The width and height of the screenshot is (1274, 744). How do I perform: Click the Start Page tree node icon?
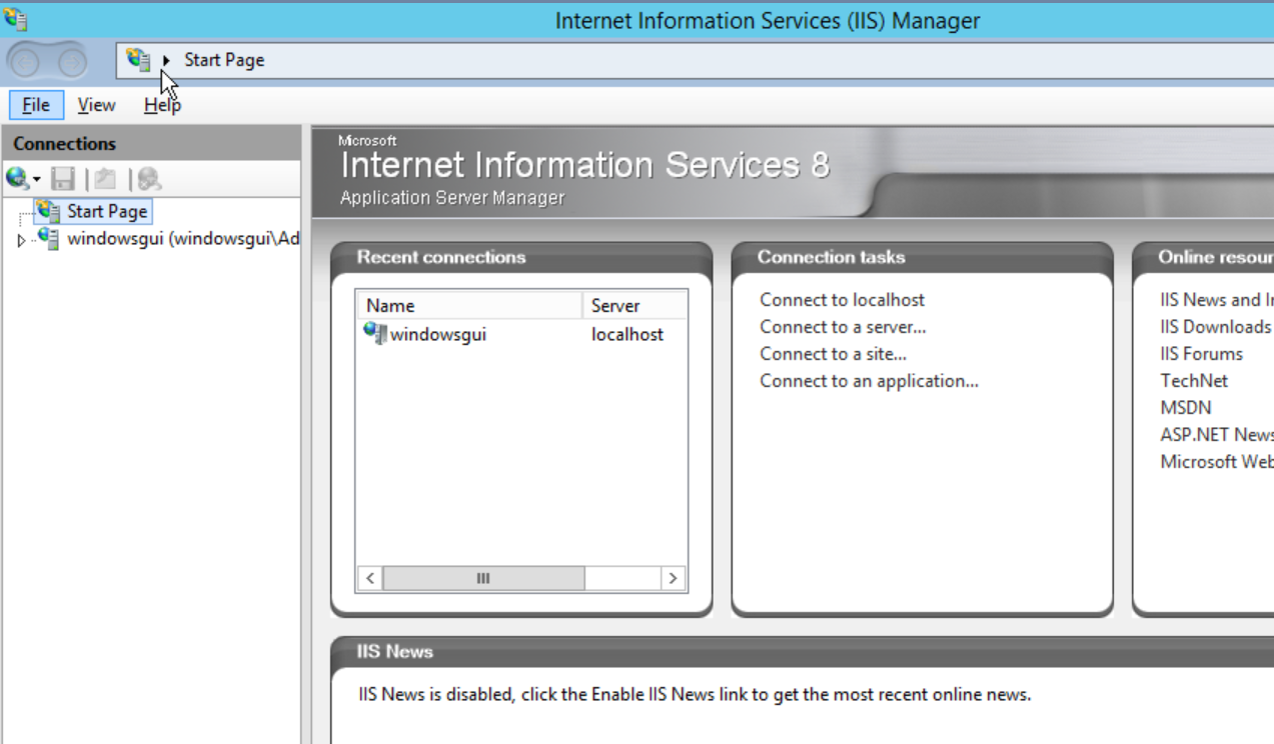(48, 211)
